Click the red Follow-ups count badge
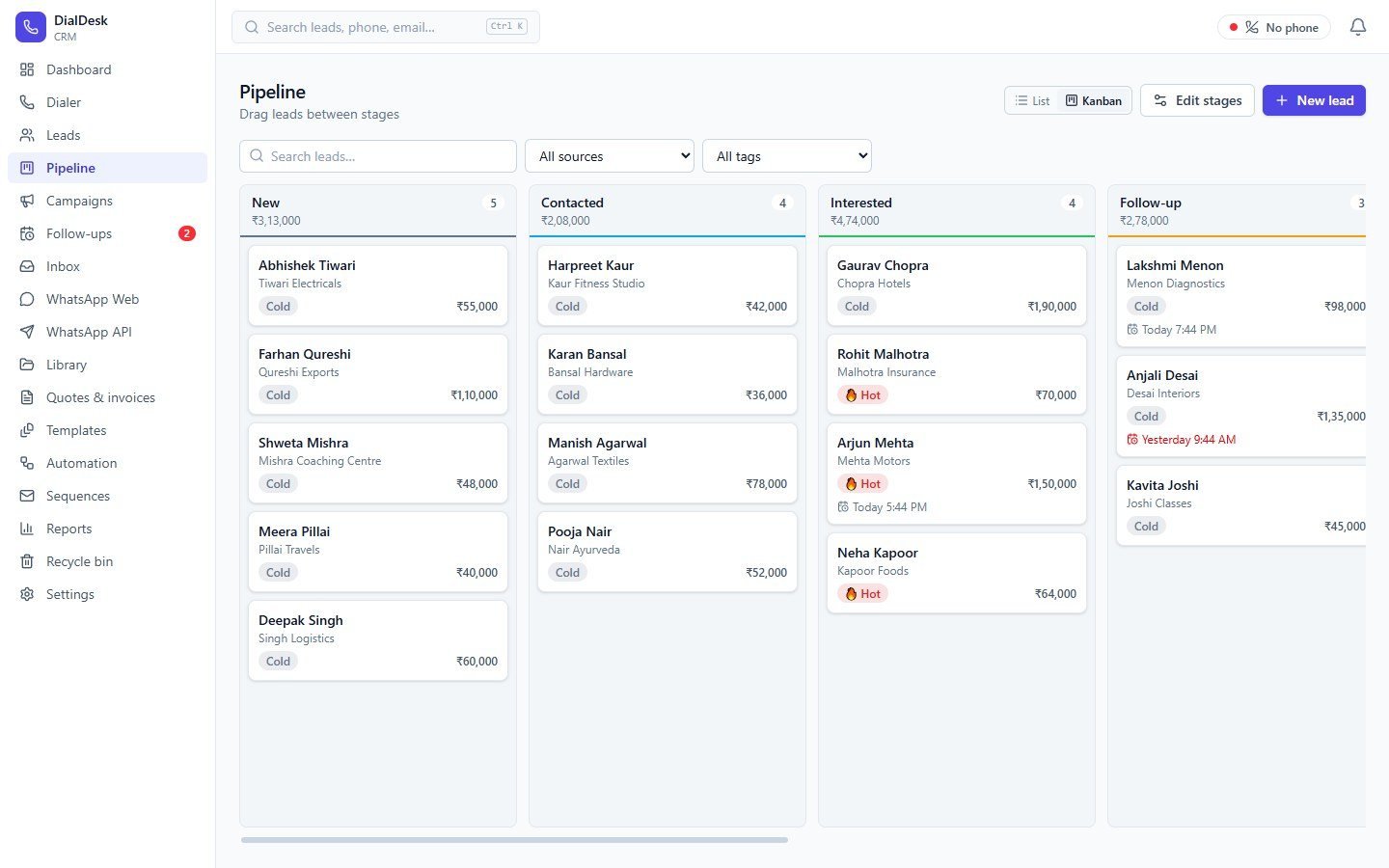1389x868 pixels. pos(187,233)
